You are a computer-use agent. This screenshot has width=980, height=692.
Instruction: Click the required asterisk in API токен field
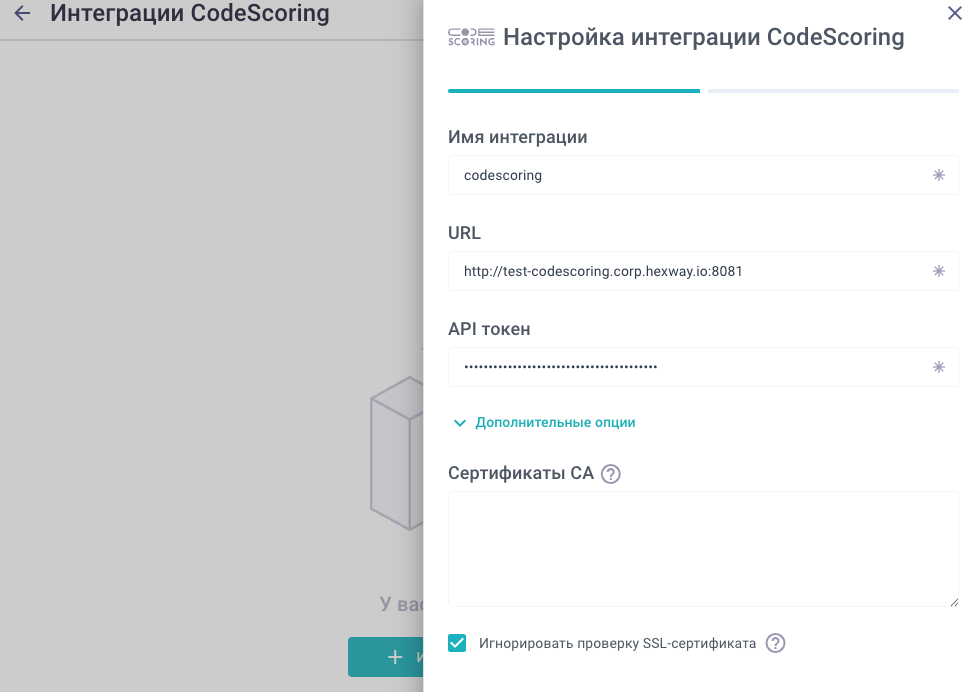(939, 367)
